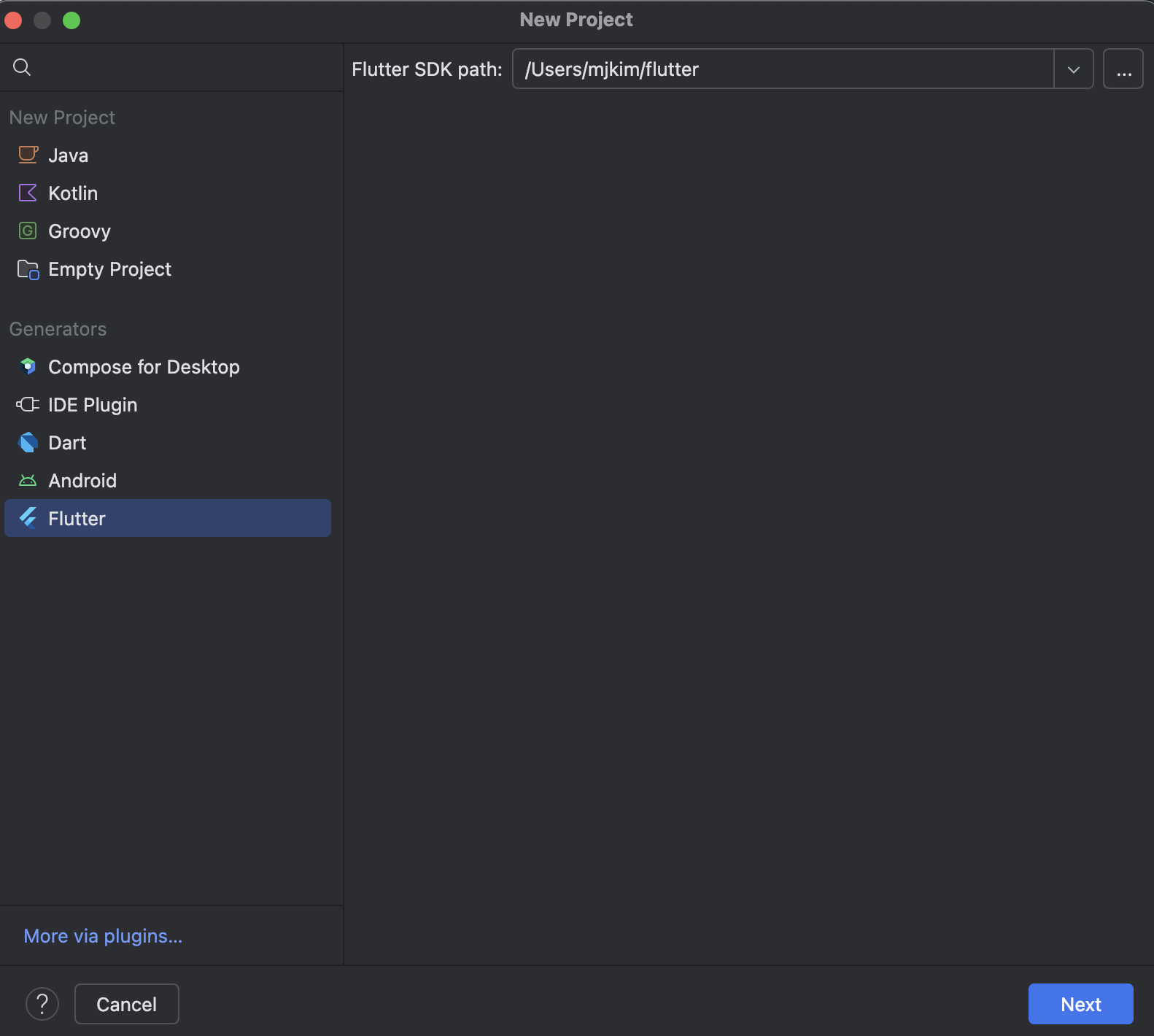Close the dialog with the red button
Screen dimensions: 1154x1036
(13, 20)
